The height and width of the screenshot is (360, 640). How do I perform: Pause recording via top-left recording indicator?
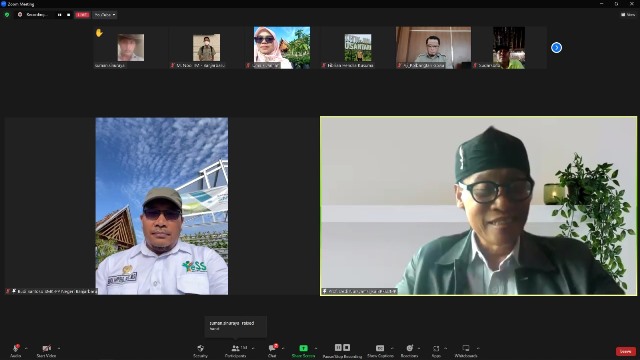tap(60, 15)
